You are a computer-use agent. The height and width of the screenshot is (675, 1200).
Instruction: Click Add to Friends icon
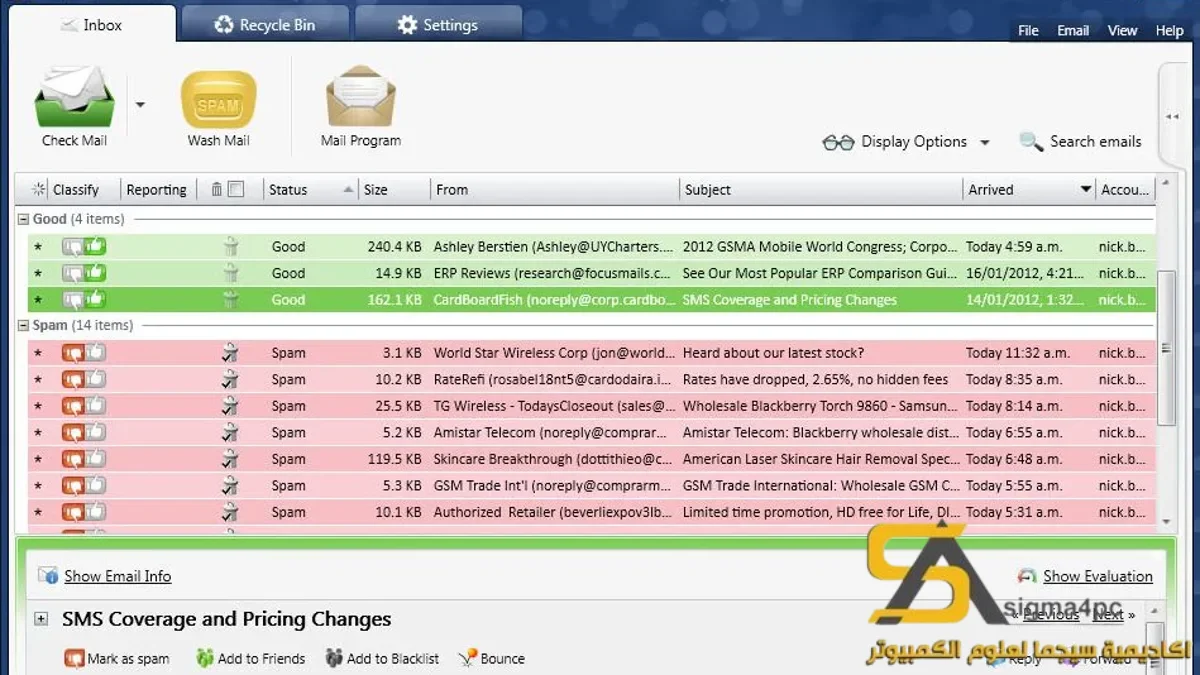coord(205,658)
